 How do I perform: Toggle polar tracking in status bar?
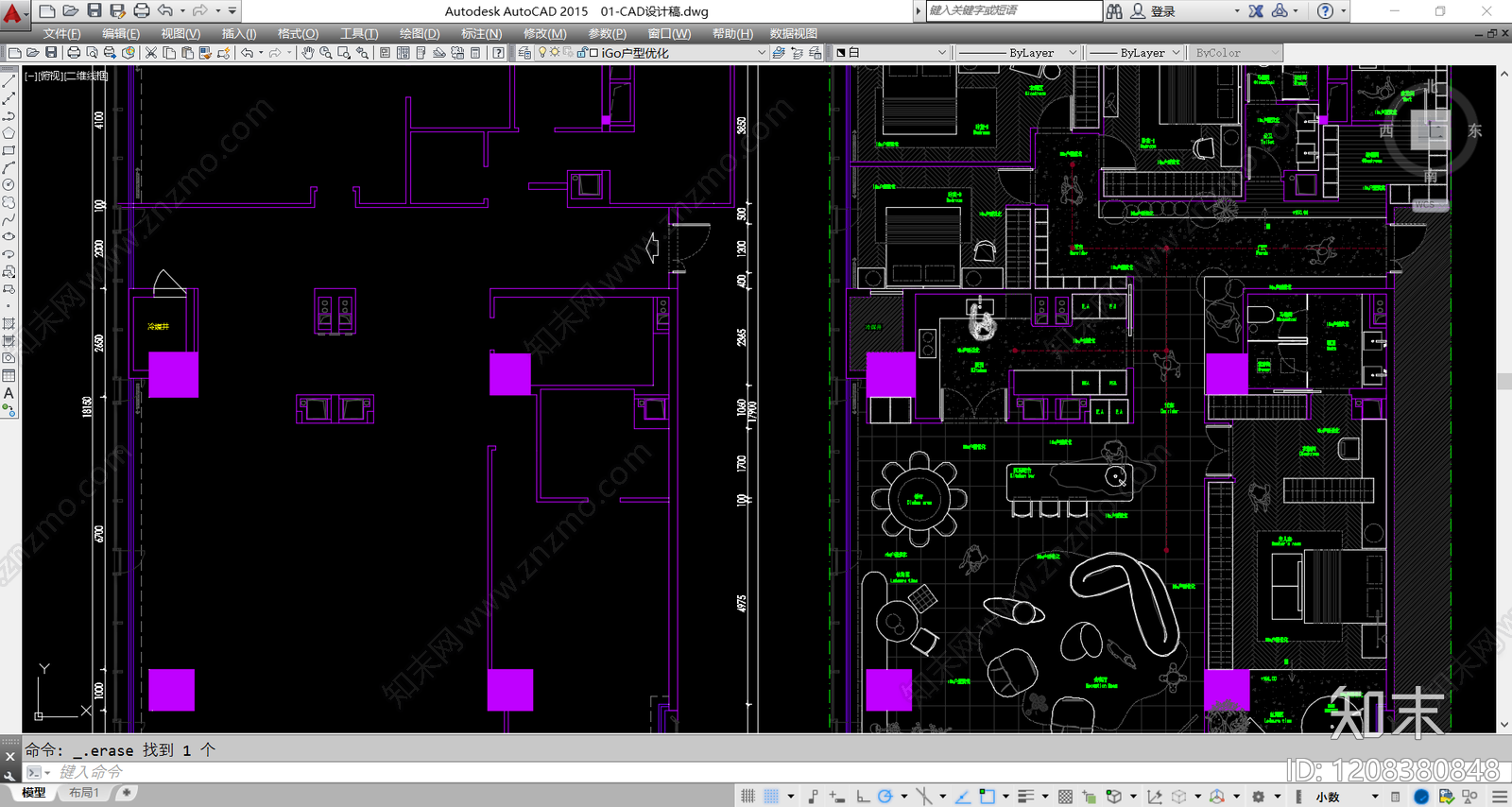pos(885,797)
